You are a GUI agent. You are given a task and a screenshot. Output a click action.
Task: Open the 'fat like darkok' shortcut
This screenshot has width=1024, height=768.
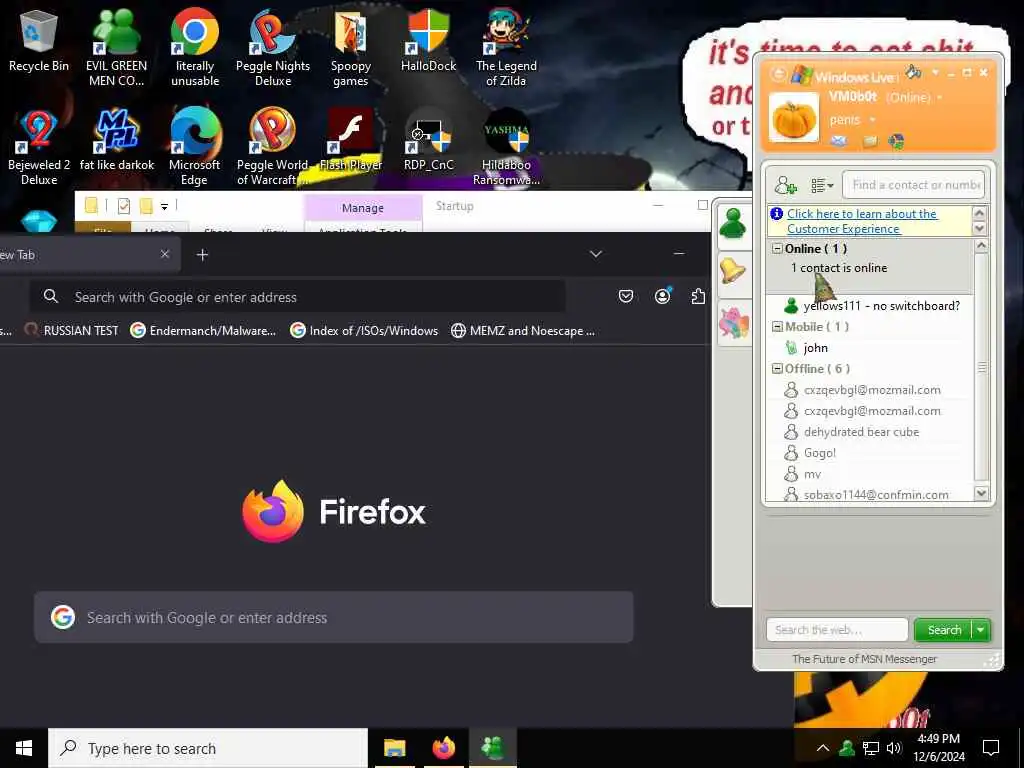click(x=117, y=140)
